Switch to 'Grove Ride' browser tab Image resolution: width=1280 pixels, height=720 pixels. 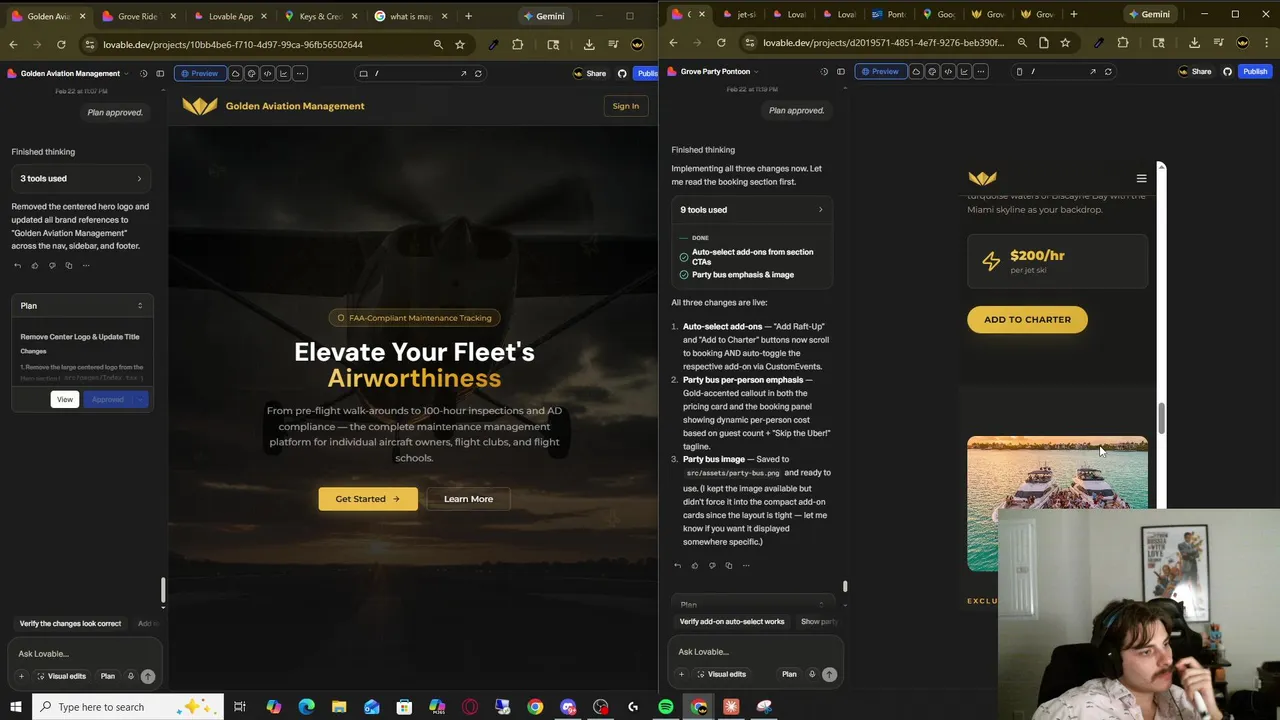(137, 16)
